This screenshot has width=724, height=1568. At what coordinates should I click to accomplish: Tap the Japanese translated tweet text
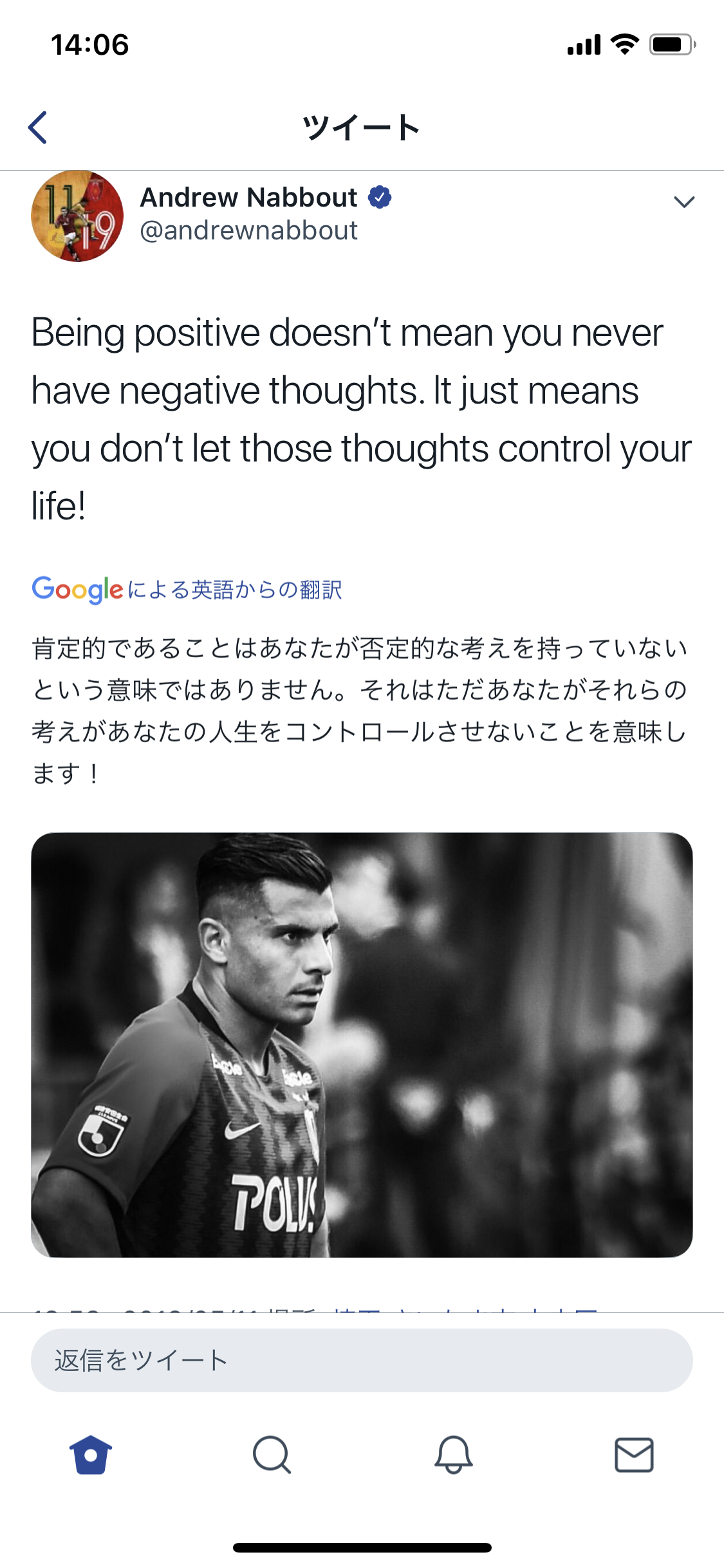tap(360, 711)
